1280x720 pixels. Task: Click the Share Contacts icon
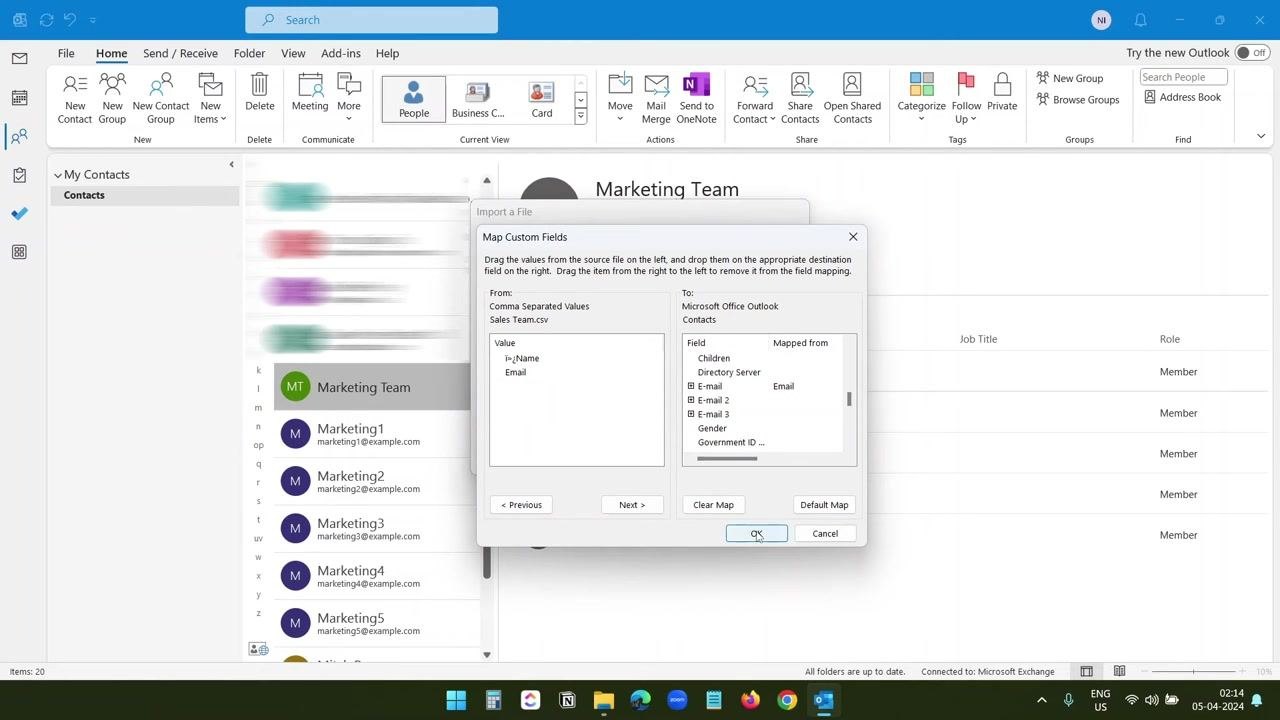point(800,99)
